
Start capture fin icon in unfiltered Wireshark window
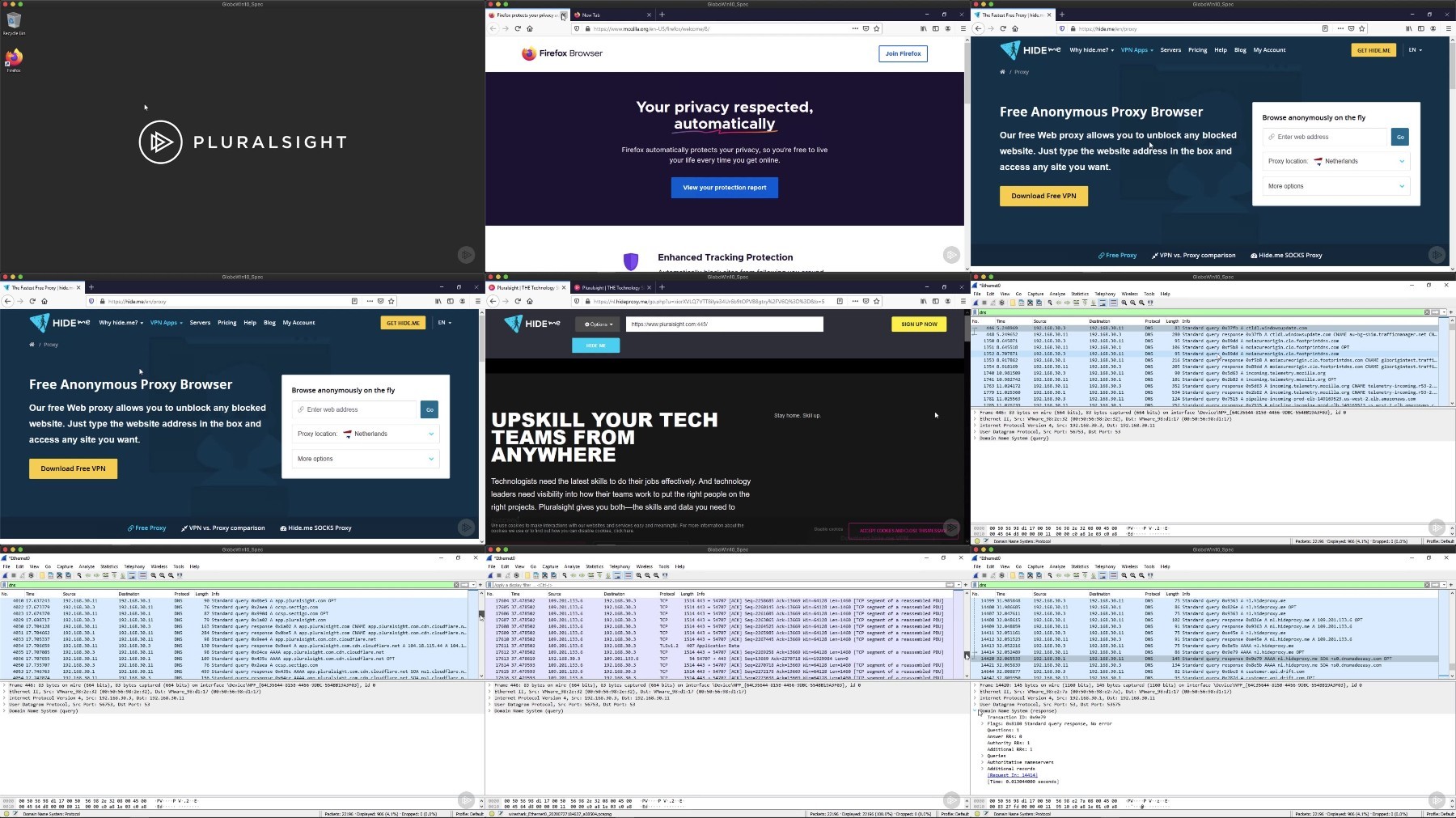(490, 575)
